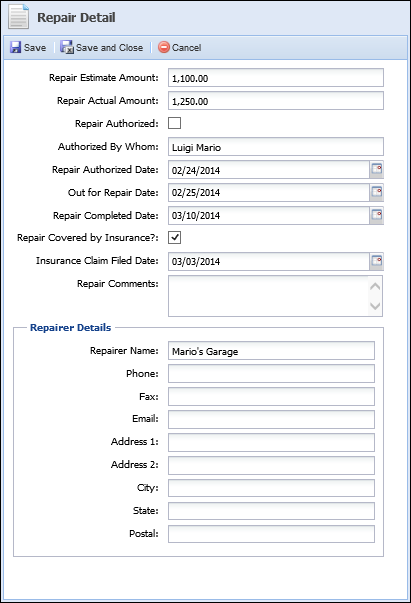The image size is (411, 603).
Task: Open calendar for Repair Authorized Date
Action: (x=376, y=169)
